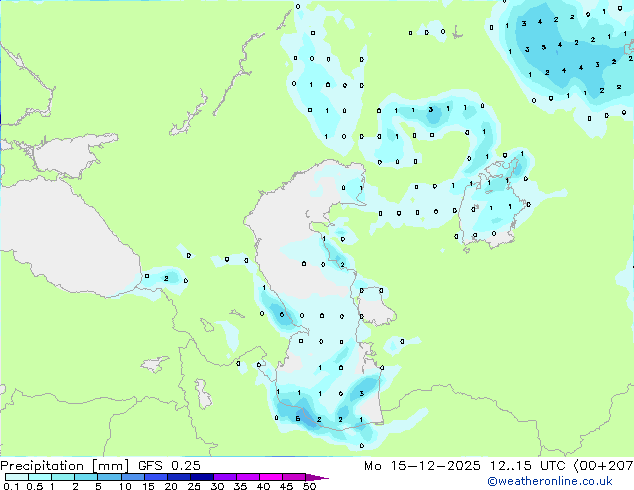Click the legend label '25'
Viewport: 634px width, 490px height.
click(x=194, y=486)
